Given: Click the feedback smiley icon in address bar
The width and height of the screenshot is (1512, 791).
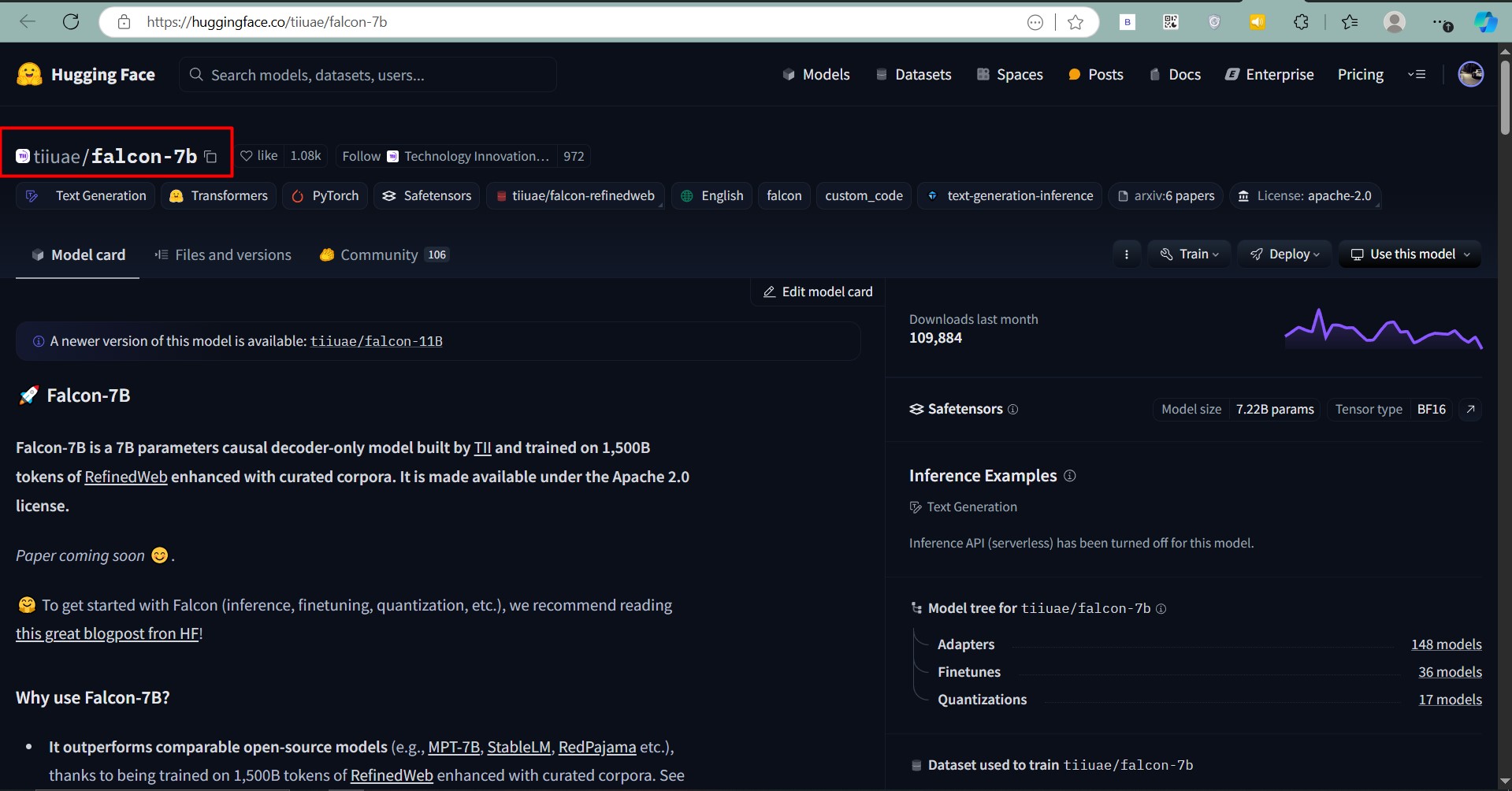Looking at the screenshot, I should pyautogui.click(x=1035, y=22).
